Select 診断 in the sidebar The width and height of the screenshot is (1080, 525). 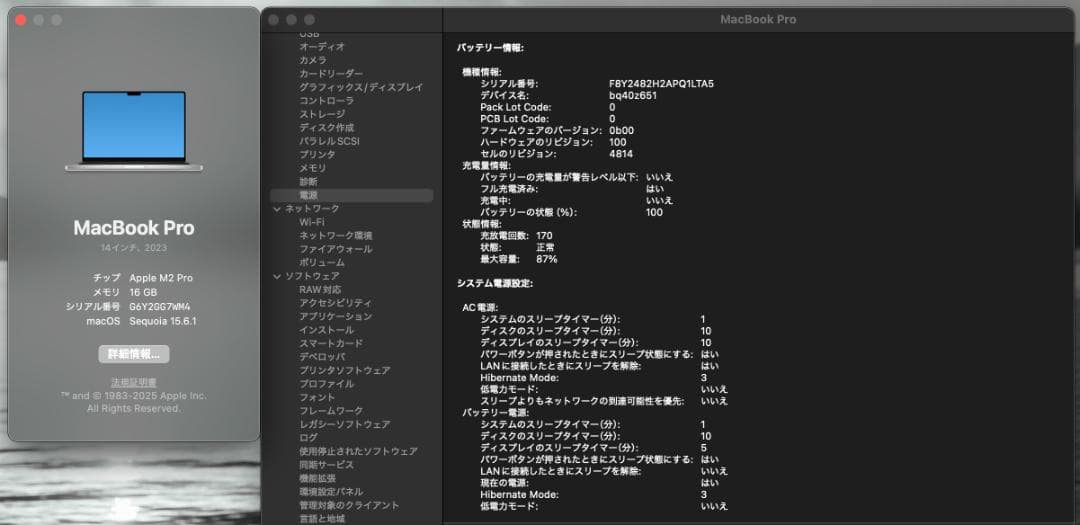(309, 182)
